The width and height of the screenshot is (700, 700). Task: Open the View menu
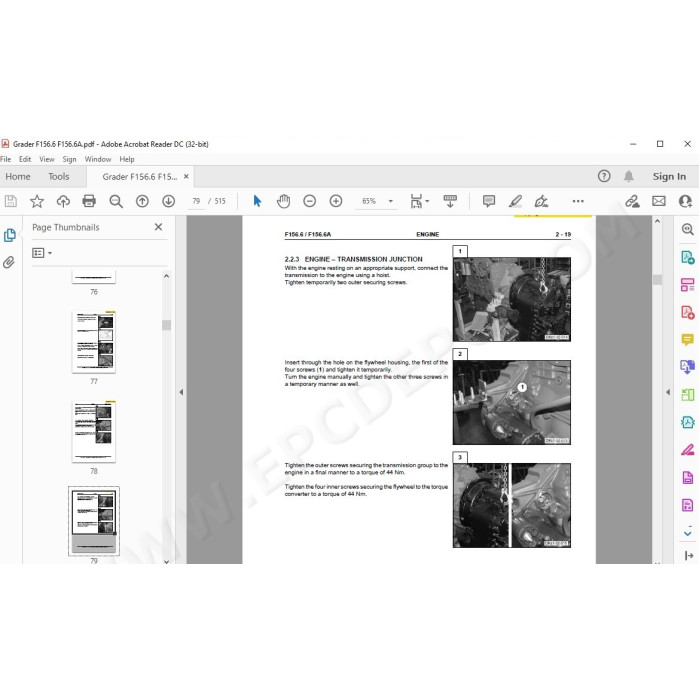[x=46, y=159]
